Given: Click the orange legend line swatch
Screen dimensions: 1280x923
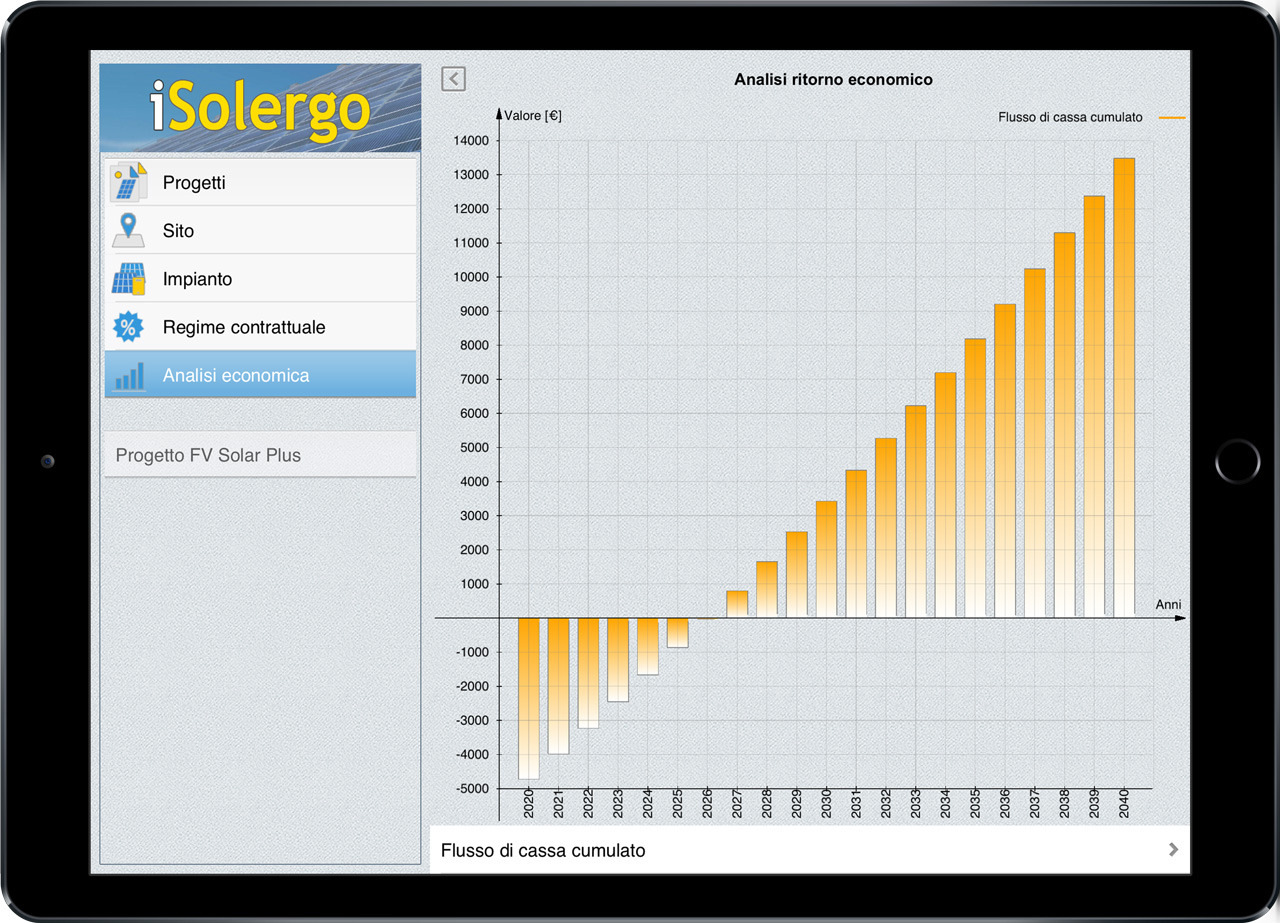Looking at the screenshot, I should pyautogui.click(x=1172, y=118).
